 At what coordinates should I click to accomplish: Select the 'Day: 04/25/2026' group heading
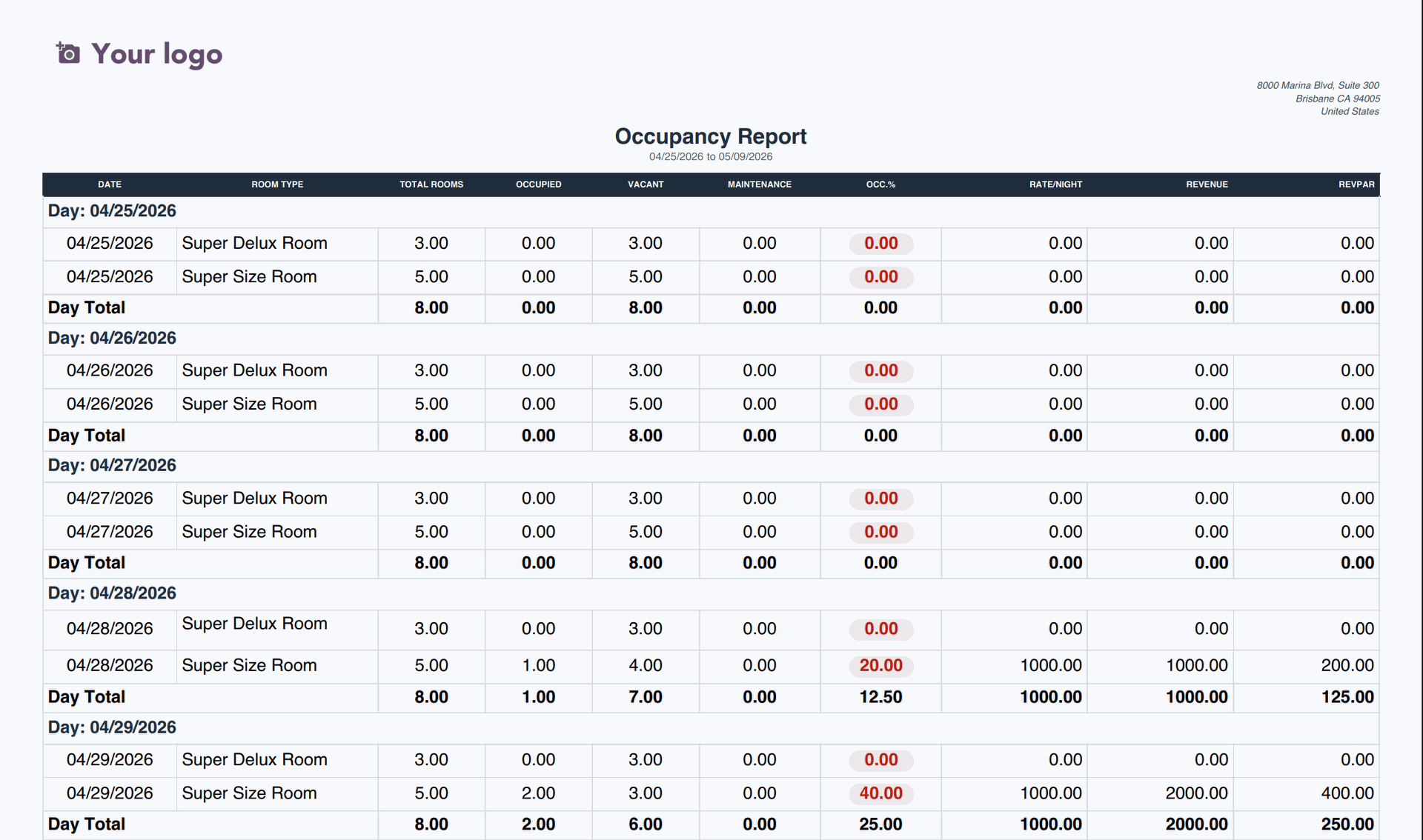coord(112,211)
